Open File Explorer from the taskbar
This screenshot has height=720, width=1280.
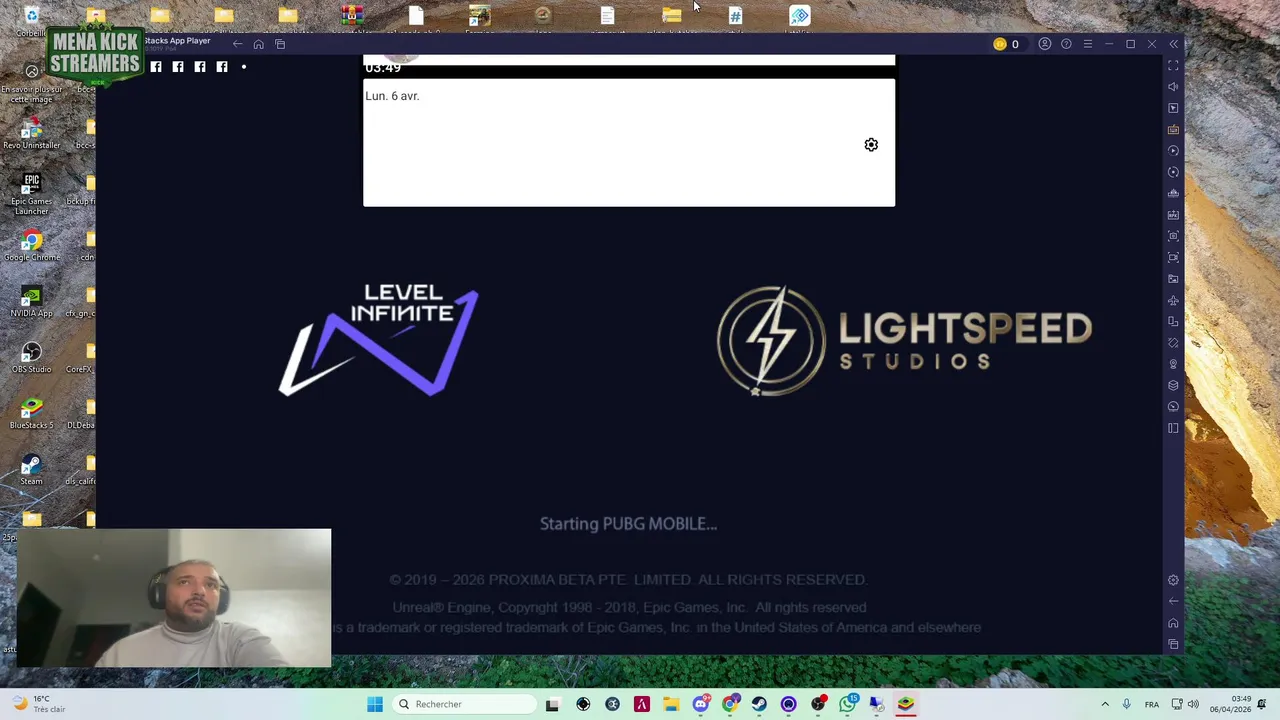(x=671, y=704)
